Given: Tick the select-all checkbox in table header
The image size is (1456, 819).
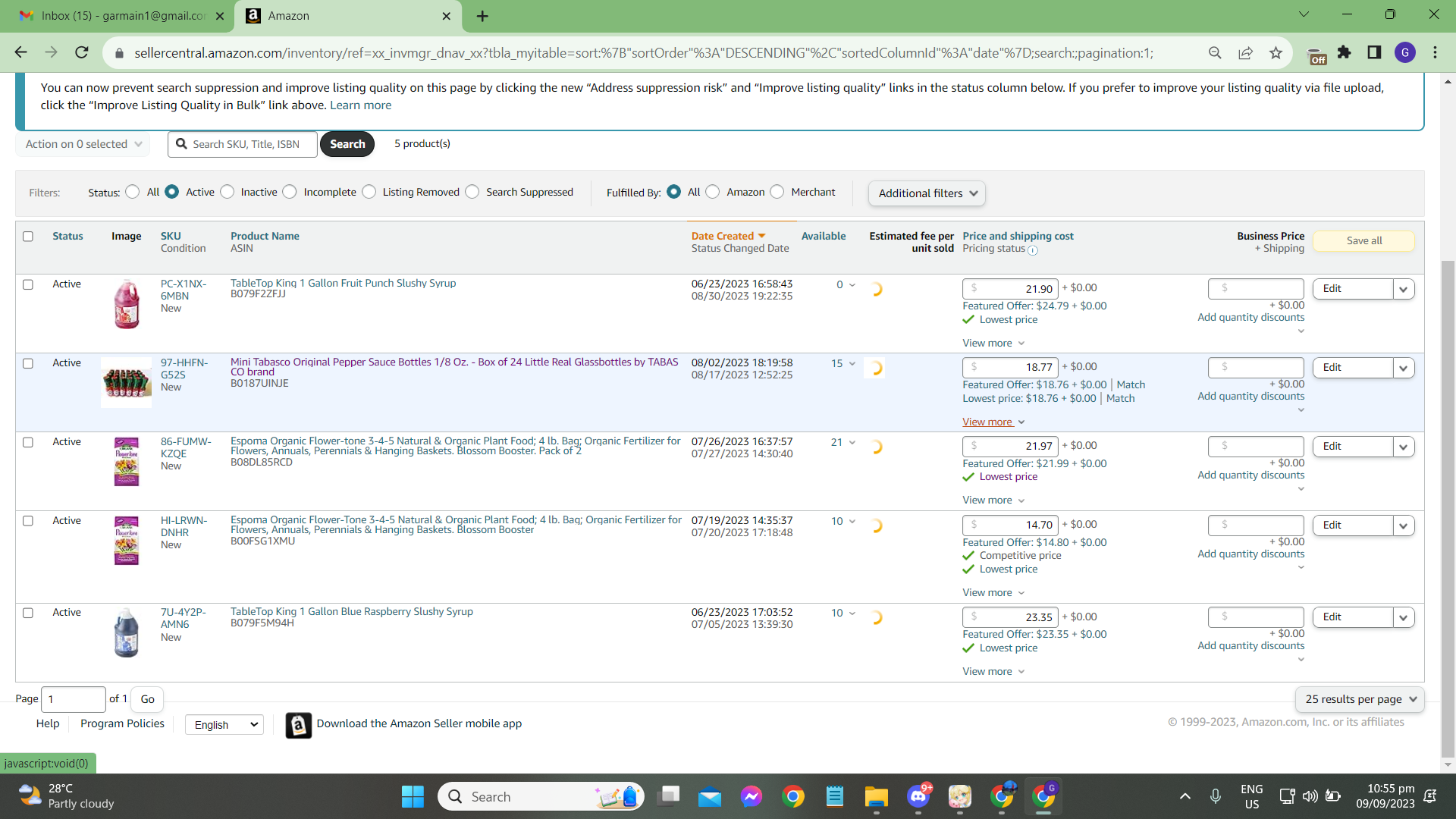Looking at the screenshot, I should 28,237.
